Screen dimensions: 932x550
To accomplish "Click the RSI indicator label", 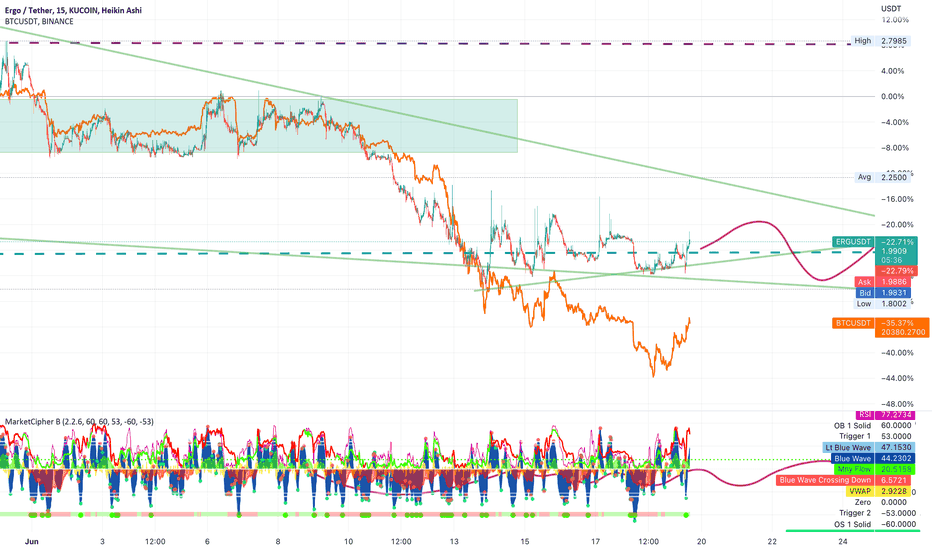I will pos(866,414).
